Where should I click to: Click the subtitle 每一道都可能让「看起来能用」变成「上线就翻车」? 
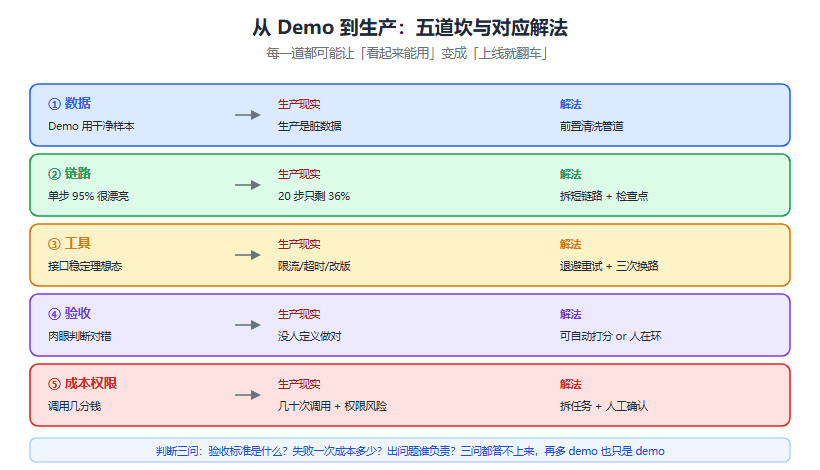click(x=406, y=53)
